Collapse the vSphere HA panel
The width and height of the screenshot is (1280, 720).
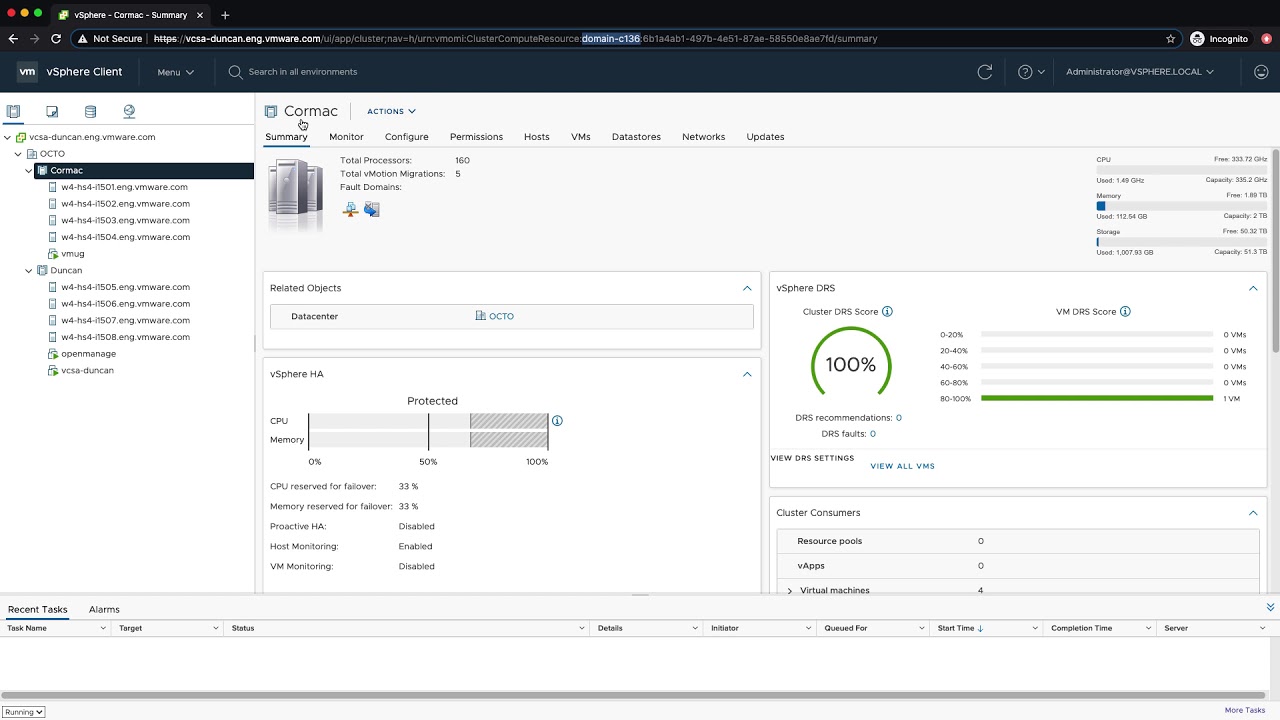click(747, 374)
